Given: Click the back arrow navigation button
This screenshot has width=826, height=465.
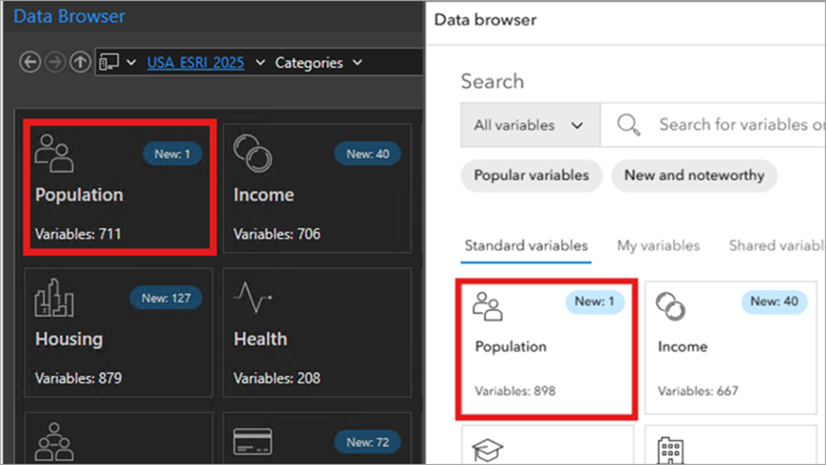Looking at the screenshot, I should (x=30, y=63).
